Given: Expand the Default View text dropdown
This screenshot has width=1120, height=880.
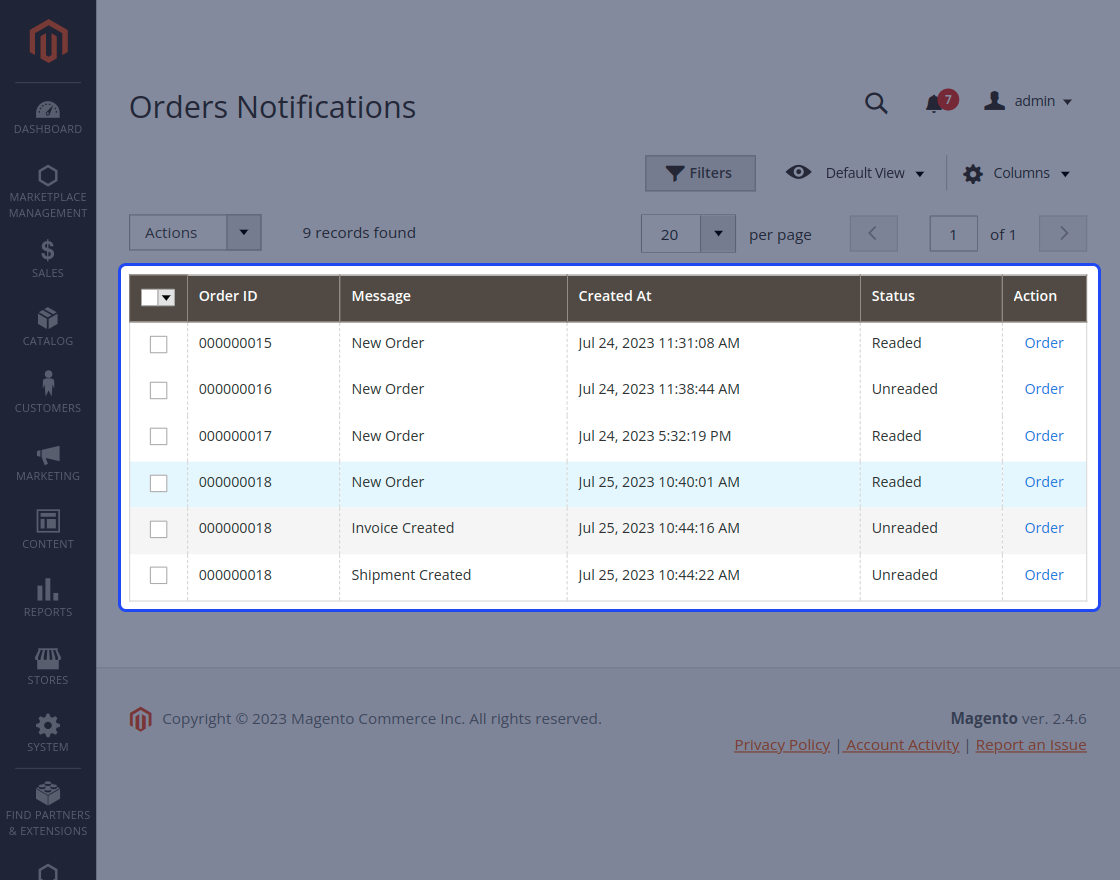Looking at the screenshot, I should 874,173.
